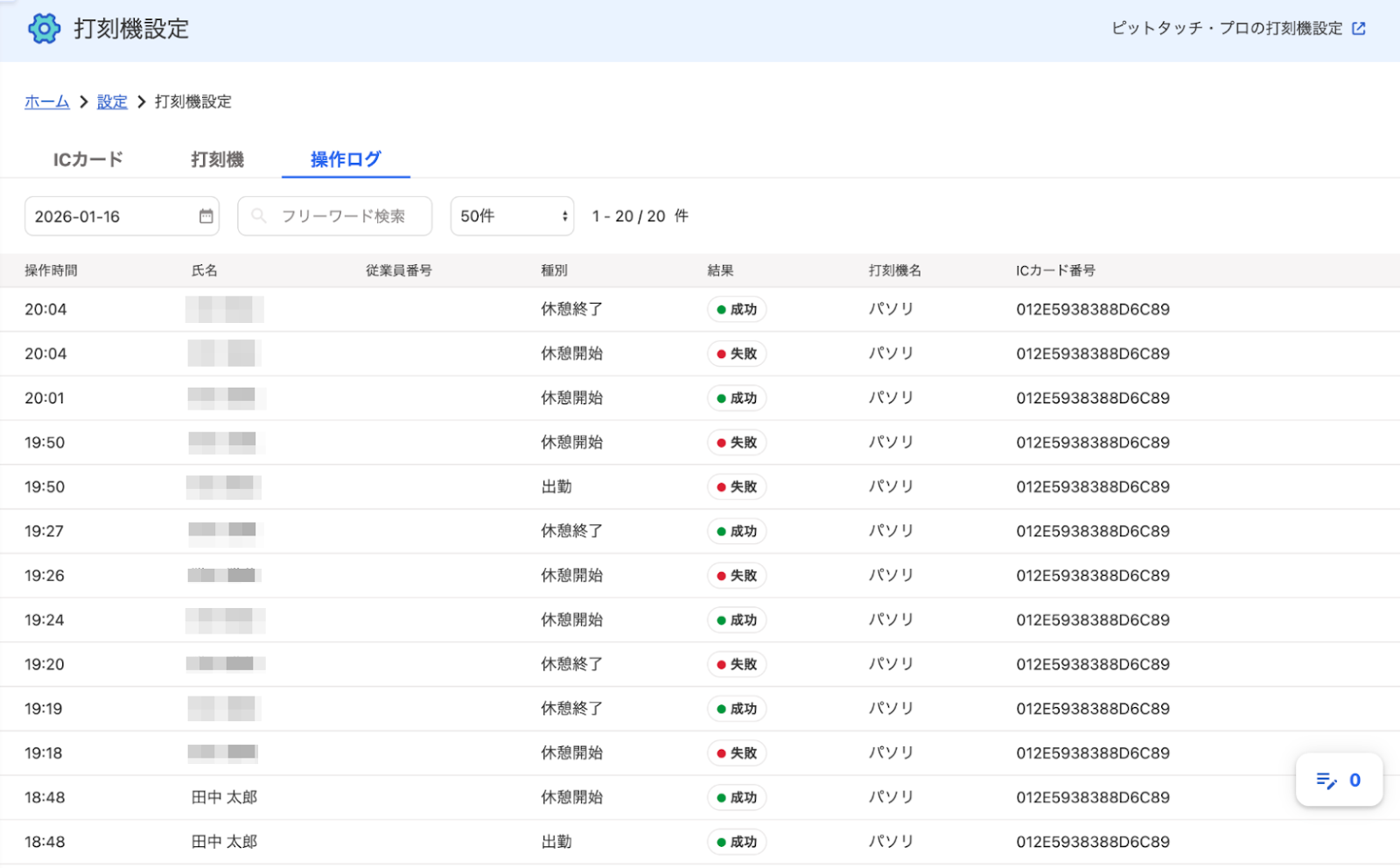Click 休憩終了 in the 19:20 row

click(x=571, y=664)
